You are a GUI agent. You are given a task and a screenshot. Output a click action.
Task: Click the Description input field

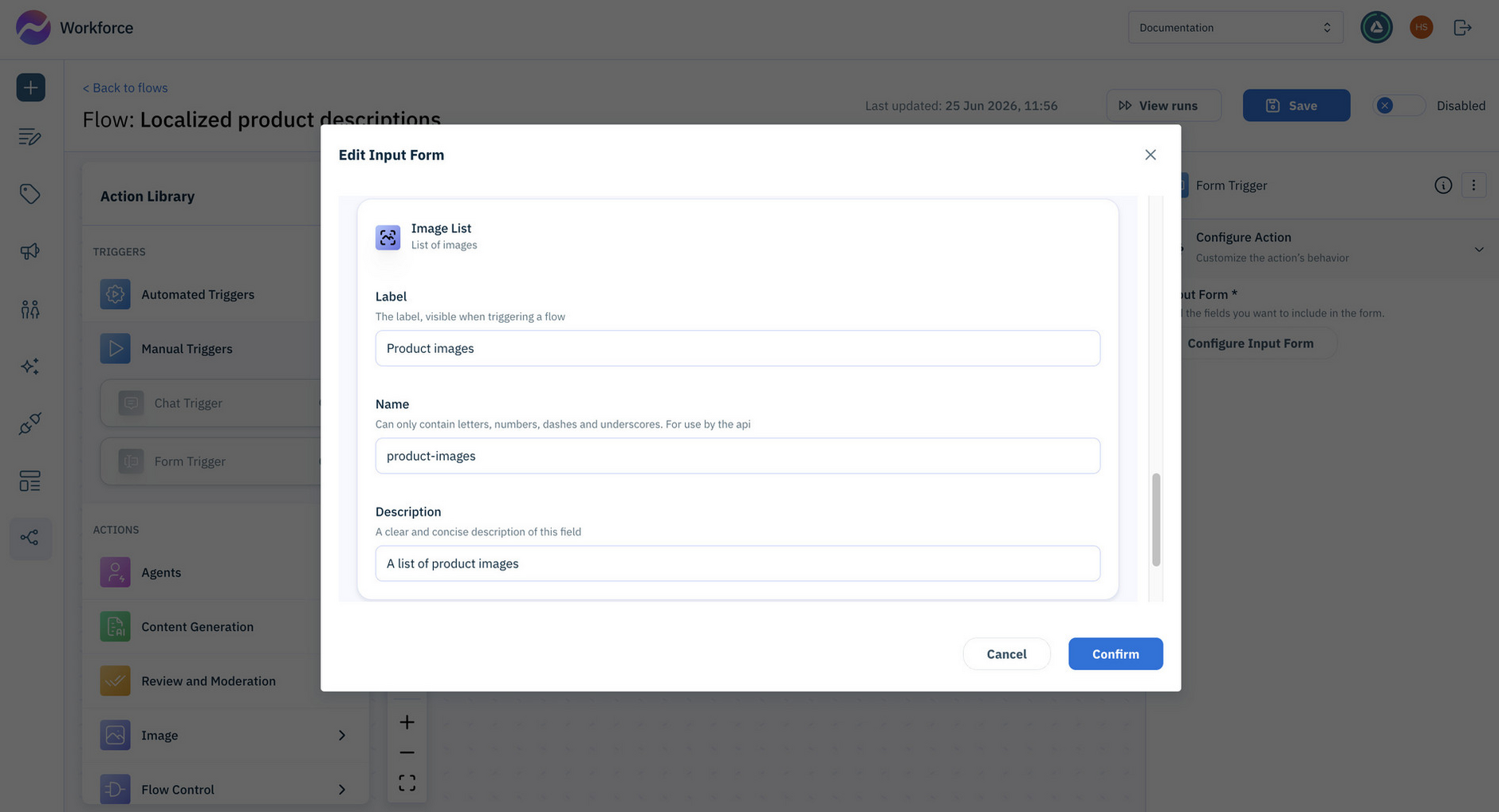click(x=738, y=564)
